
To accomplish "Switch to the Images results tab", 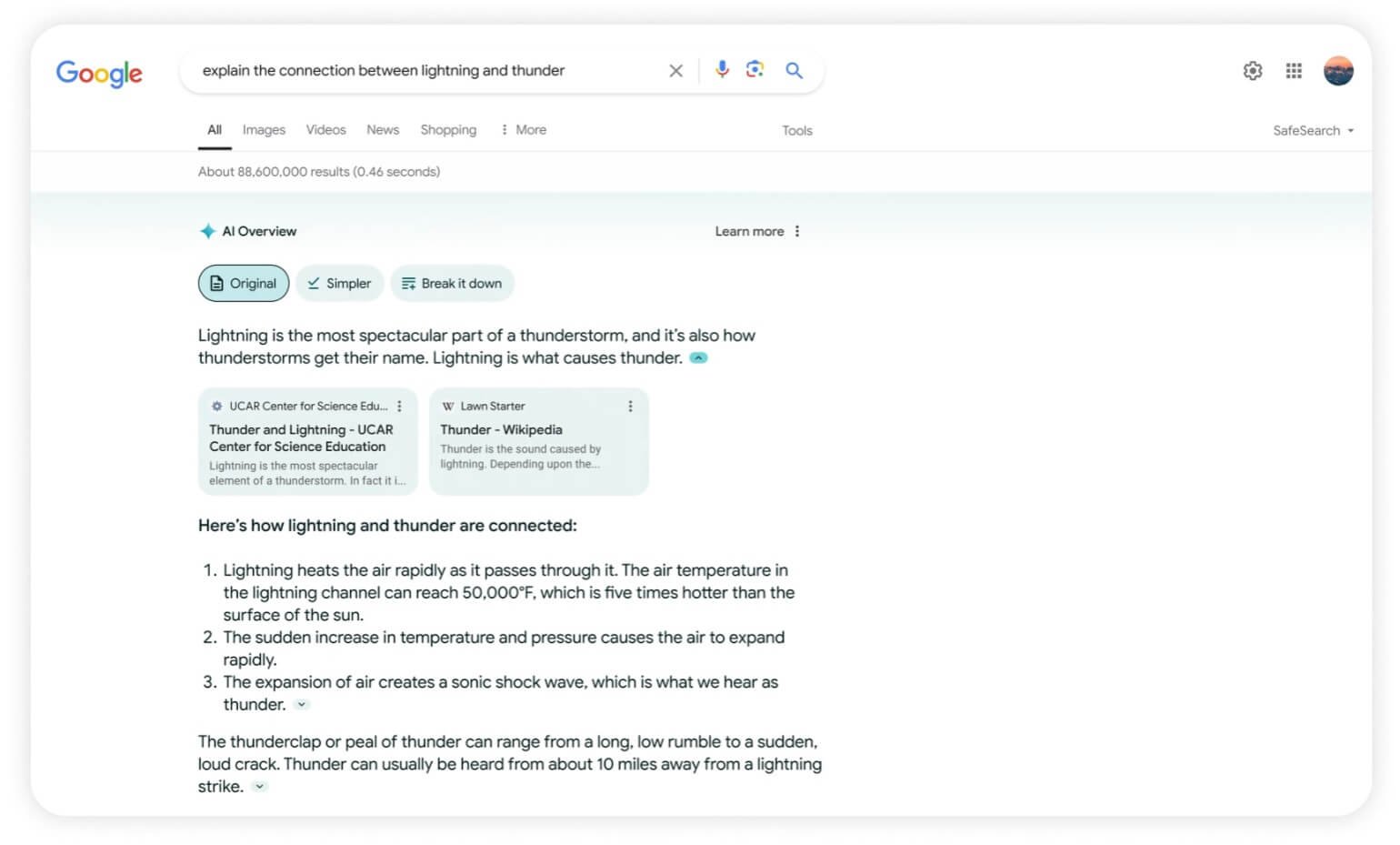I will tap(264, 129).
